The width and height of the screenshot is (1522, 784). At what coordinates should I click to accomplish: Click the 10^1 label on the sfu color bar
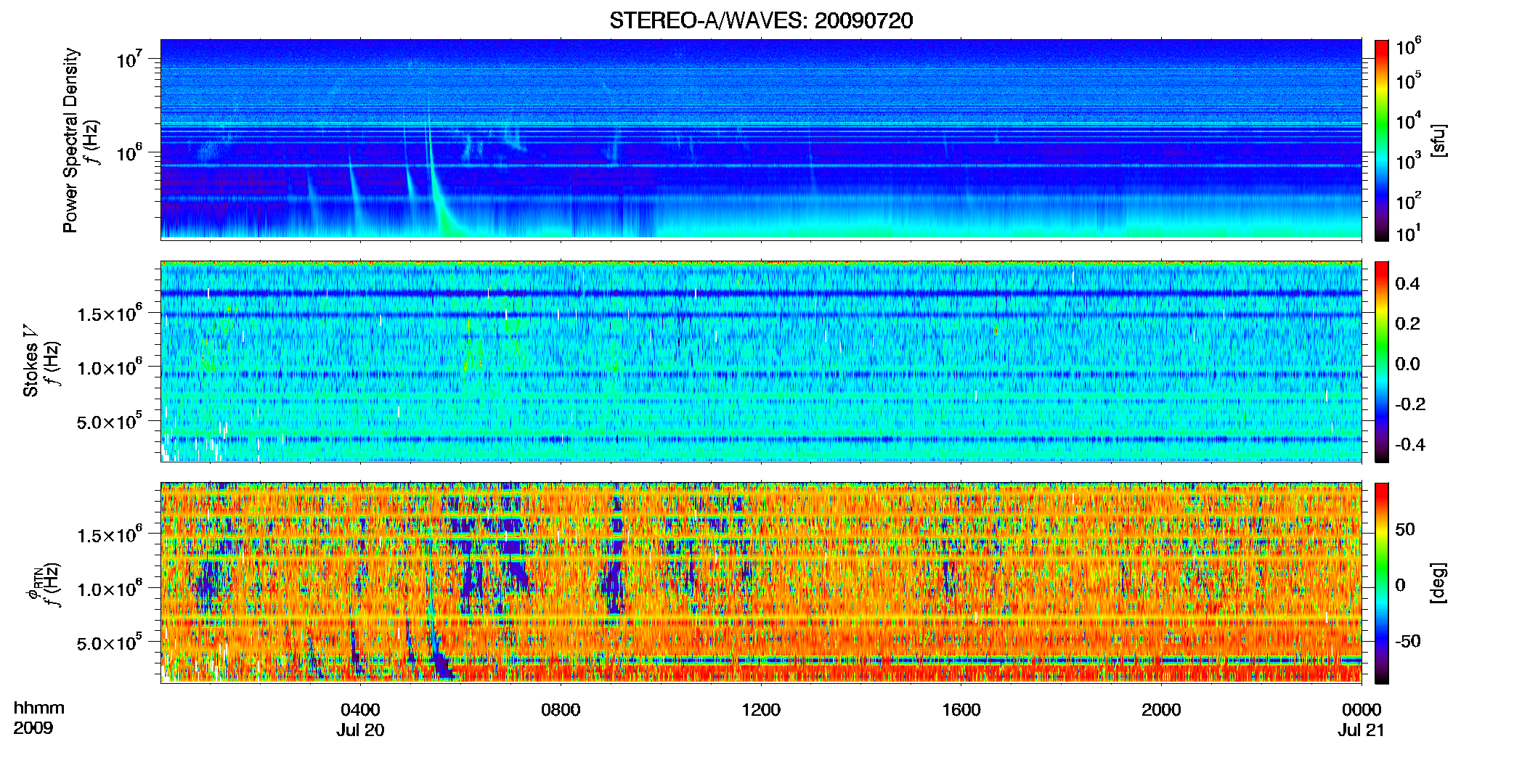coord(1408,232)
